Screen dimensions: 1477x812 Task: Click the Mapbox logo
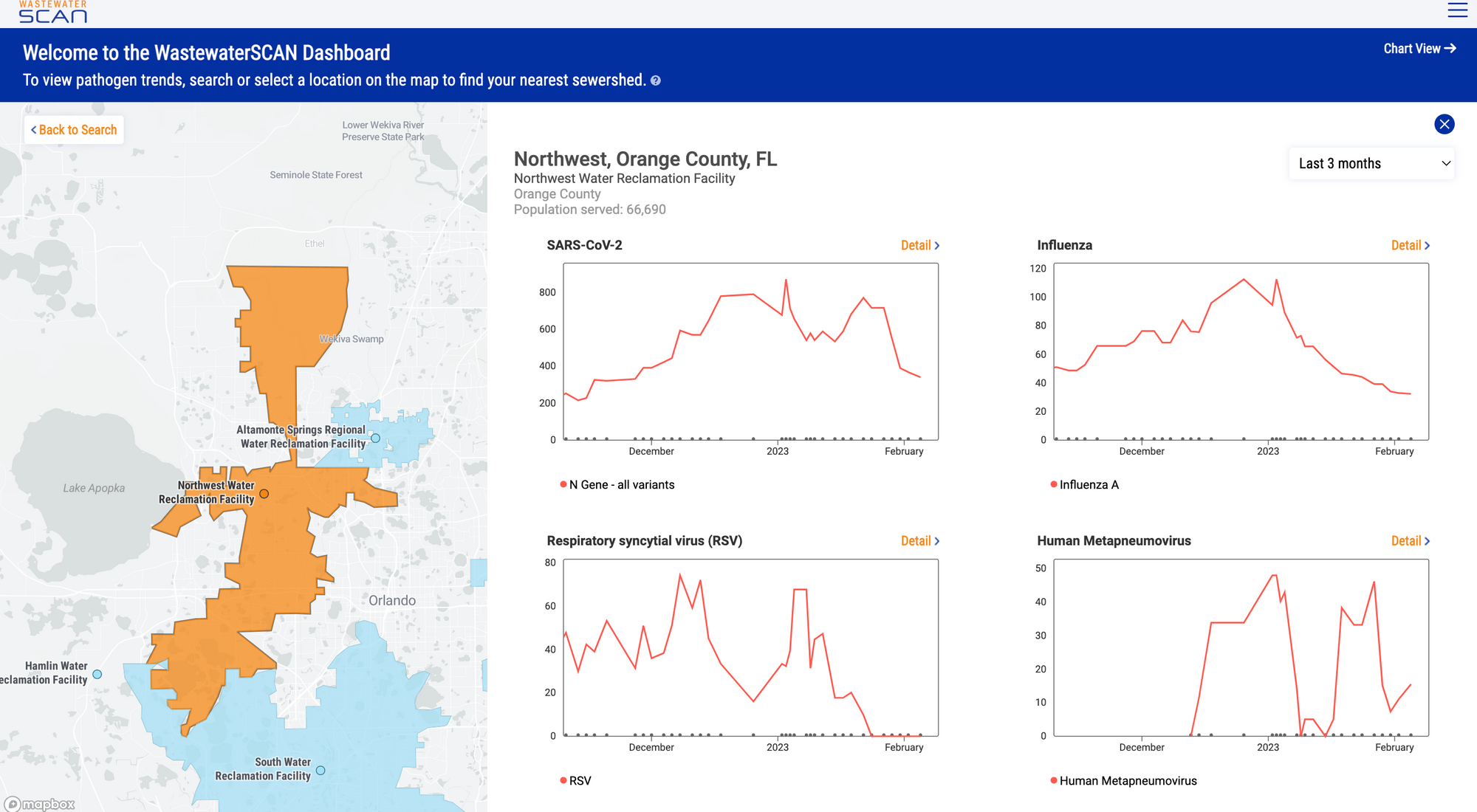(x=41, y=804)
